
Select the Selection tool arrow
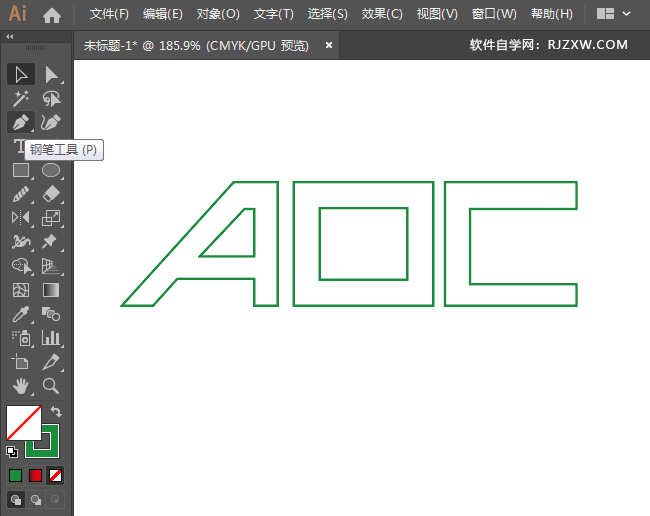coord(21,75)
